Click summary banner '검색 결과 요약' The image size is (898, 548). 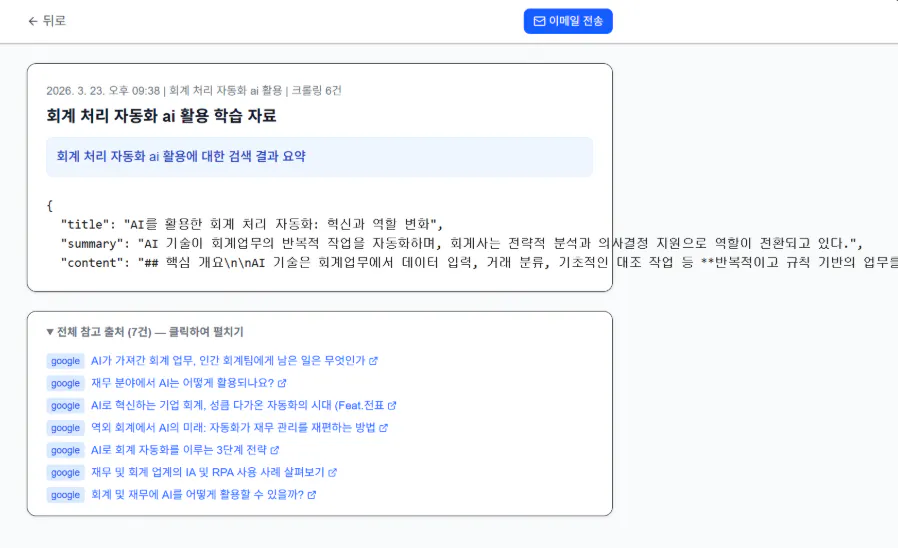coord(320,156)
